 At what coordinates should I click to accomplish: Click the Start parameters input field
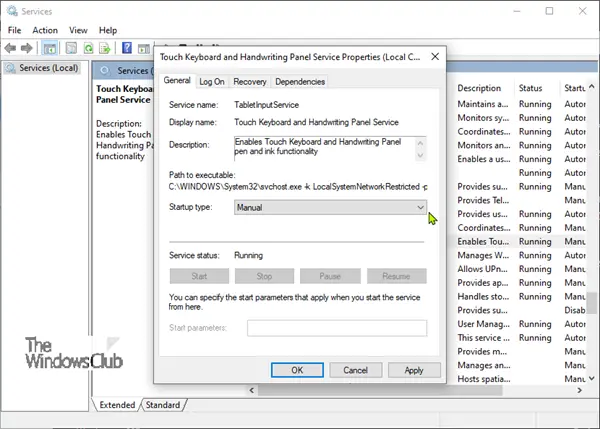pyautogui.click(x=337, y=328)
